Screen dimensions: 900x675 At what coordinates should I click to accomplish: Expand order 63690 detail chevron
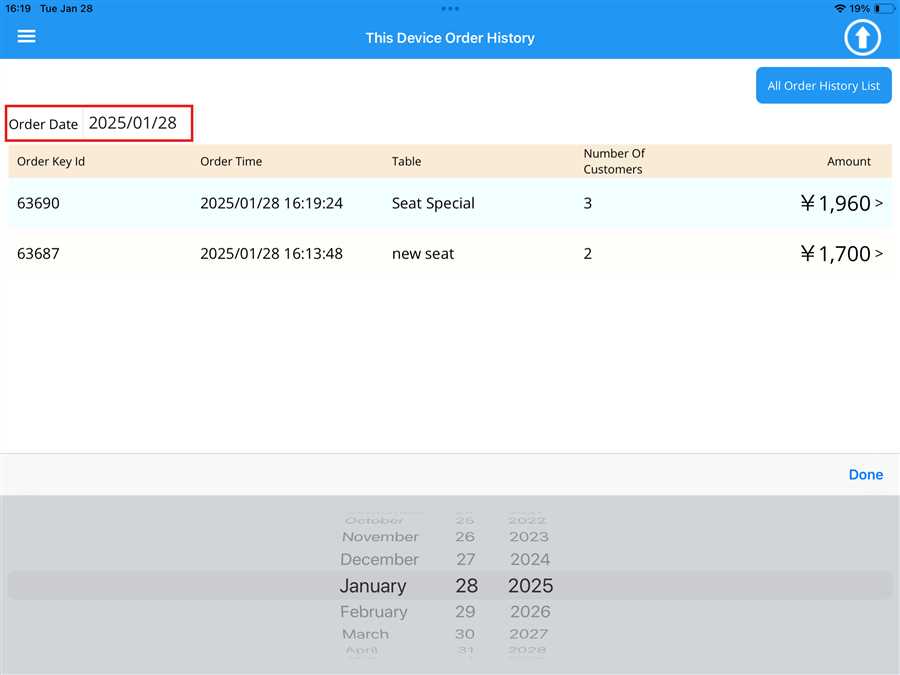tap(879, 203)
